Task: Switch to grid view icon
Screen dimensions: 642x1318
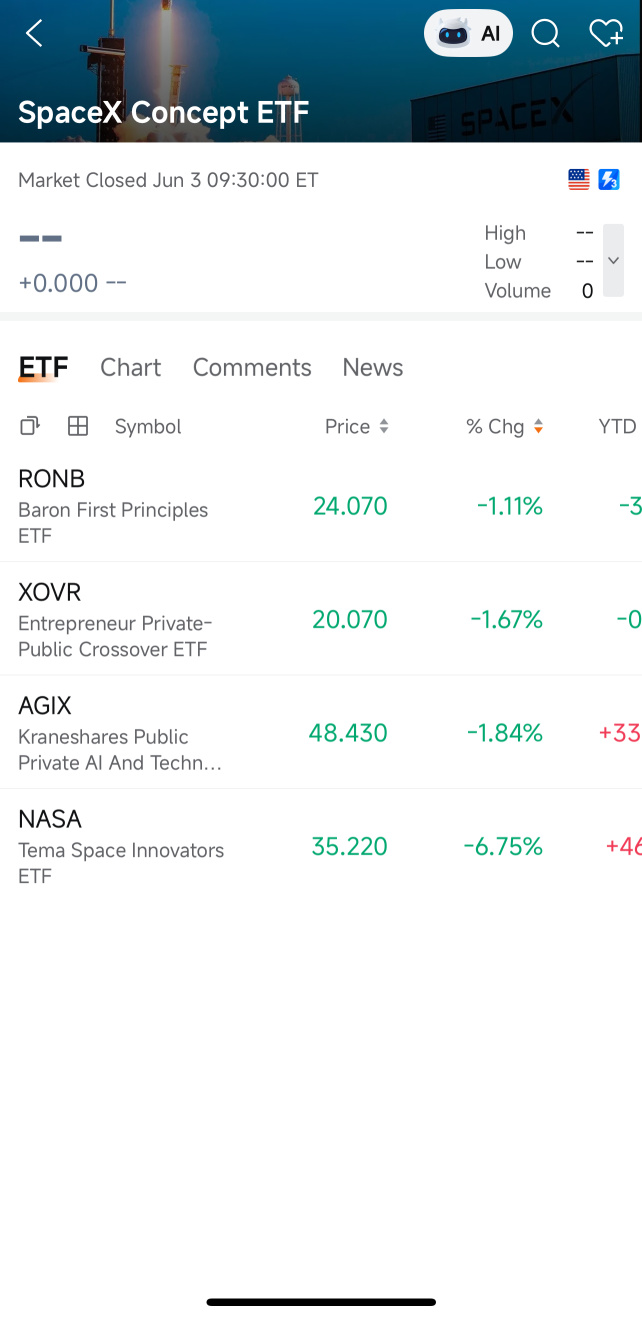Action: 78,426
